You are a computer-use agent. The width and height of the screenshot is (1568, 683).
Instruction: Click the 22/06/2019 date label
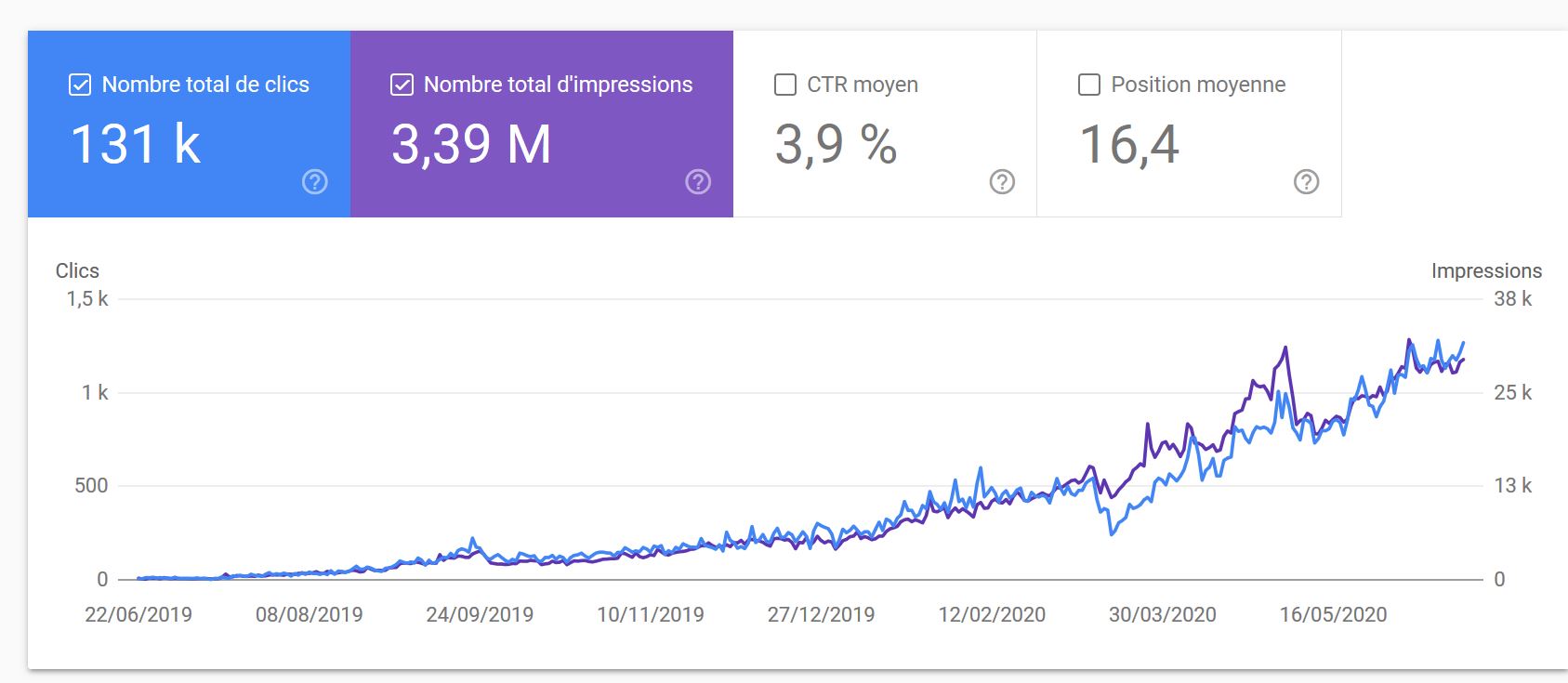pos(138,614)
